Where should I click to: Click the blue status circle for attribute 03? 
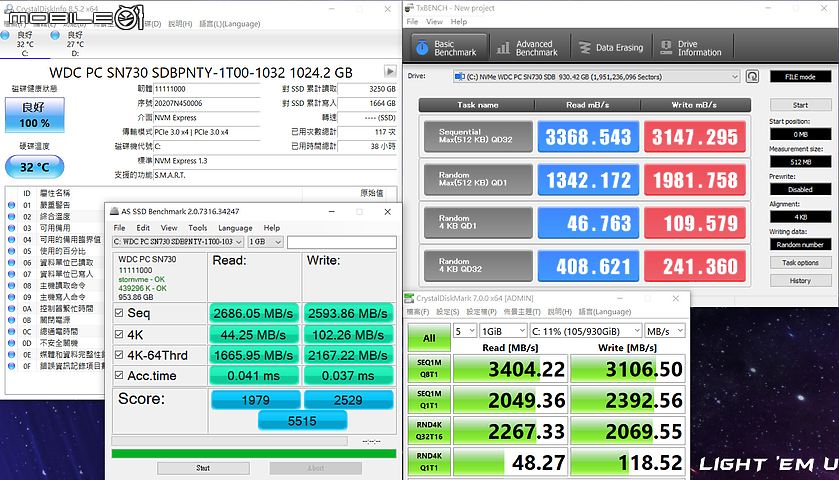point(11,228)
